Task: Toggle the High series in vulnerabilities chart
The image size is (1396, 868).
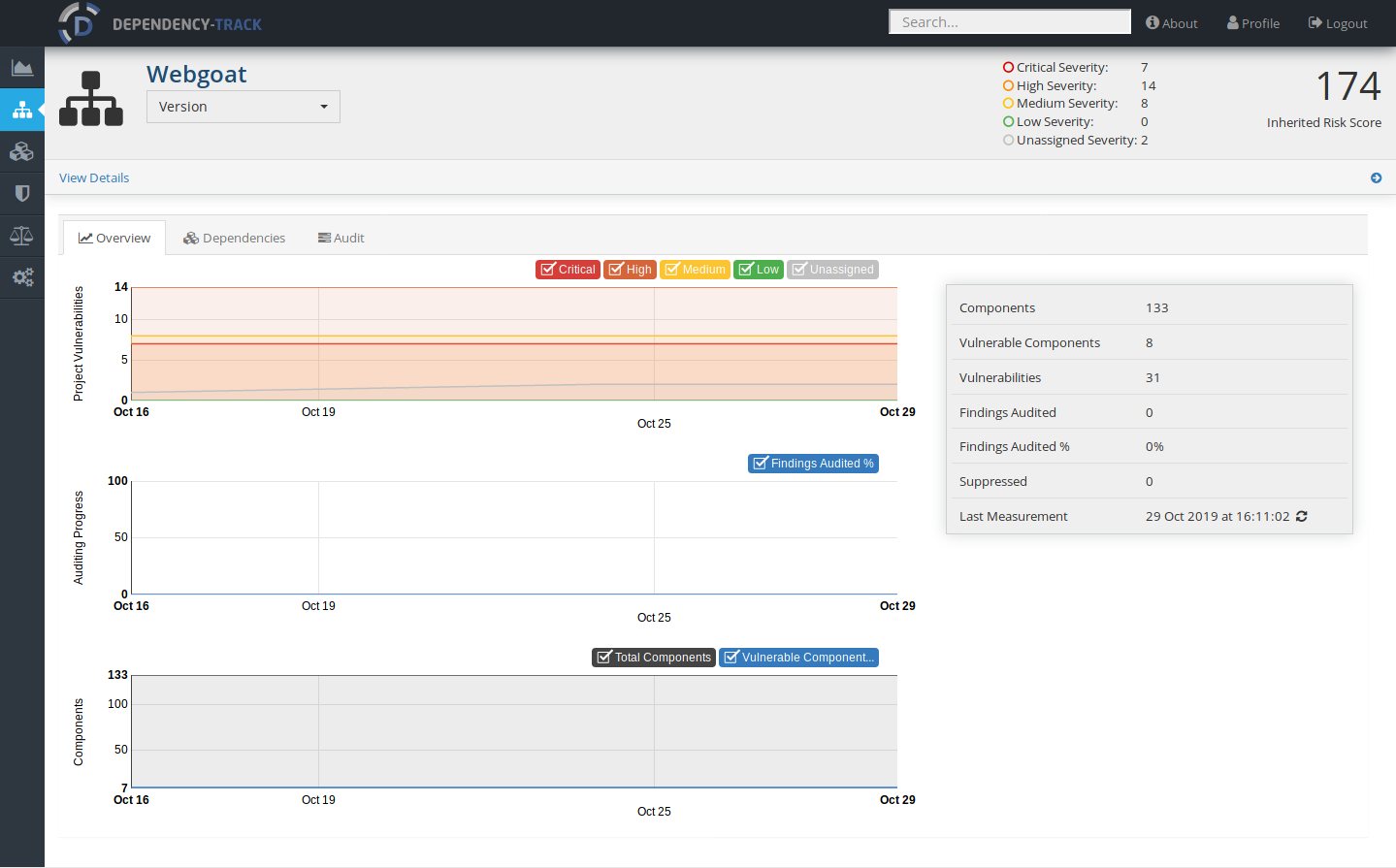Action: point(631,270)
